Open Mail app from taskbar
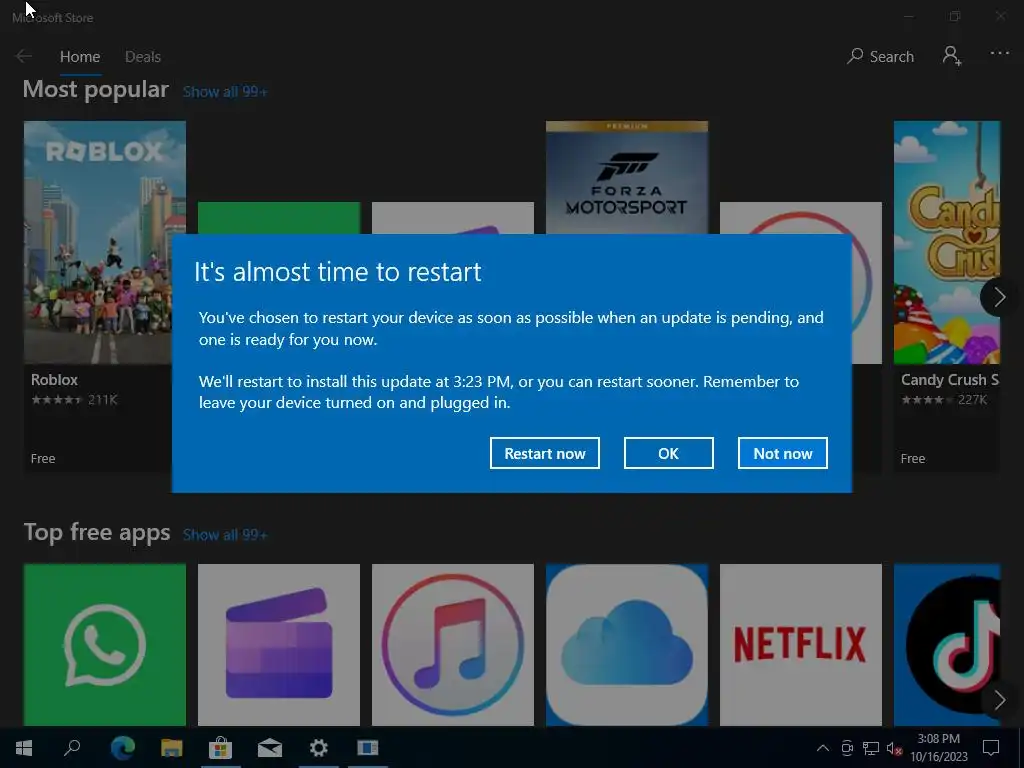Image resolution: width=1024 pixels, height=768 pixels. click(270, 748)
